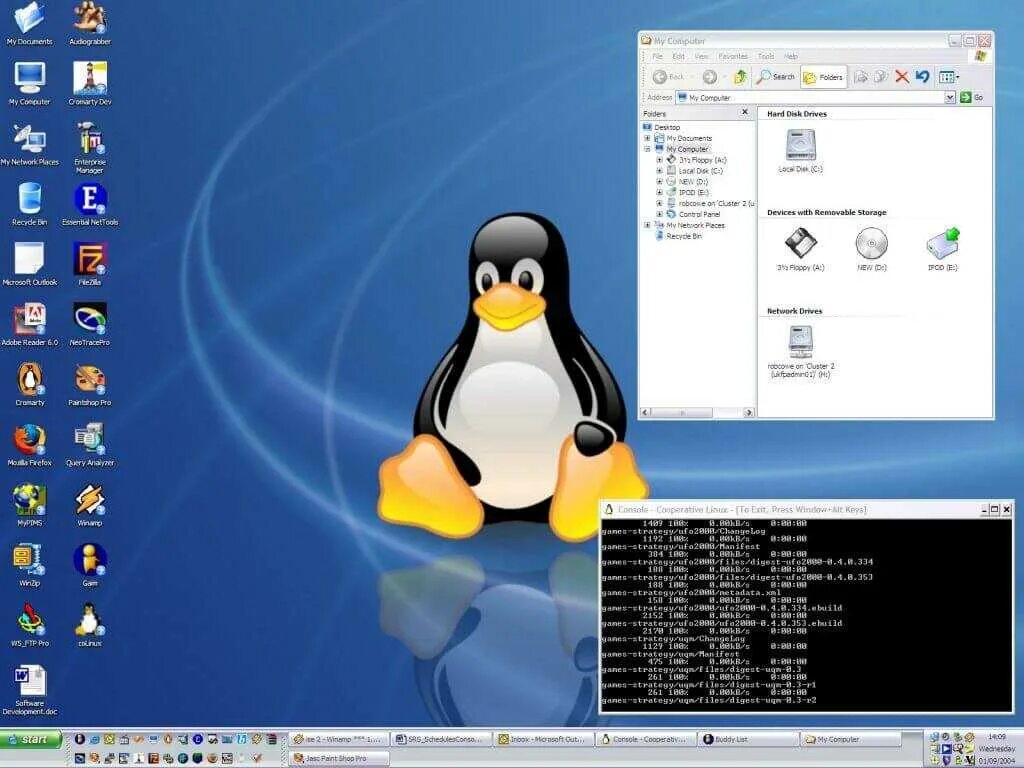Close the Folders pane with its X
Screen dimensions: 1024x768
744,112
